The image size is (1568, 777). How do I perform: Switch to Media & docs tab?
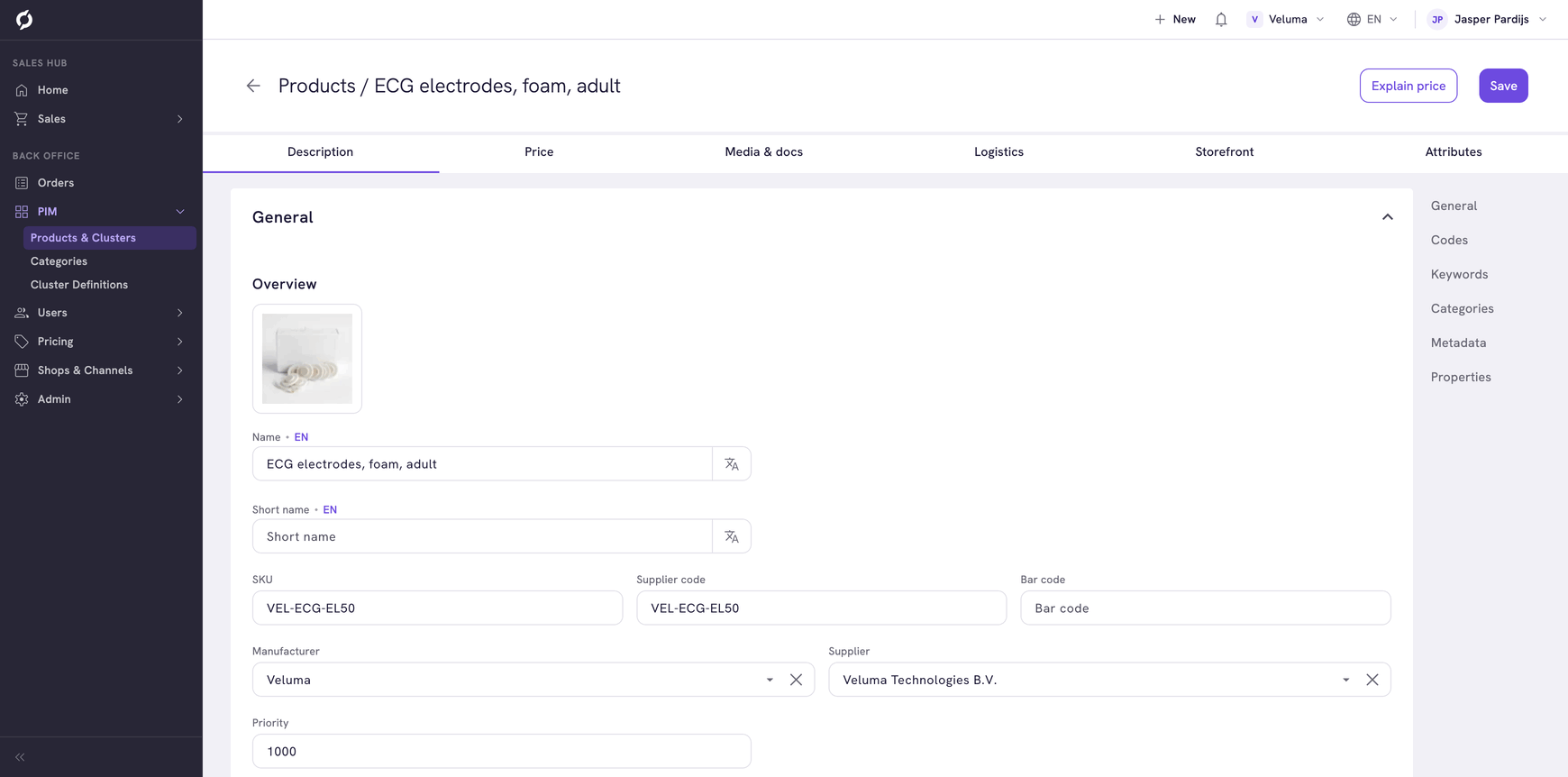[x=764, y=152]
